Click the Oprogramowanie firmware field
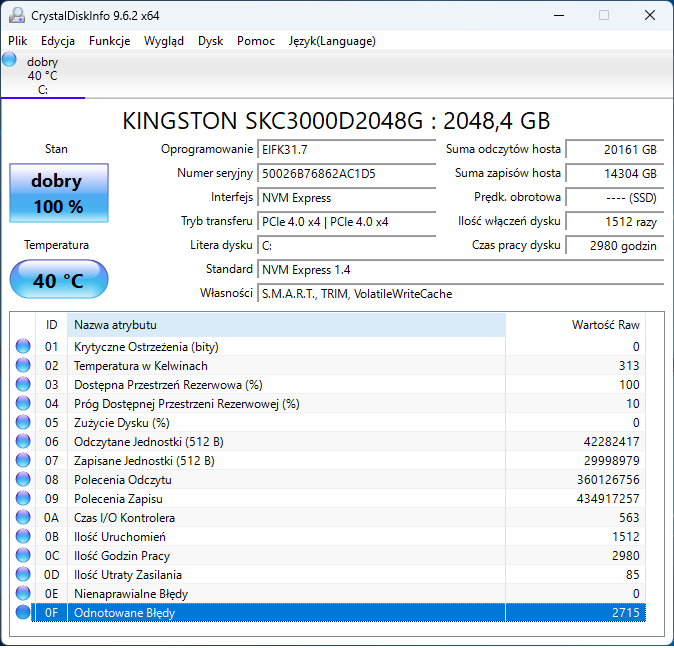The height and width of the screenshot is (648, 674). 347,149
